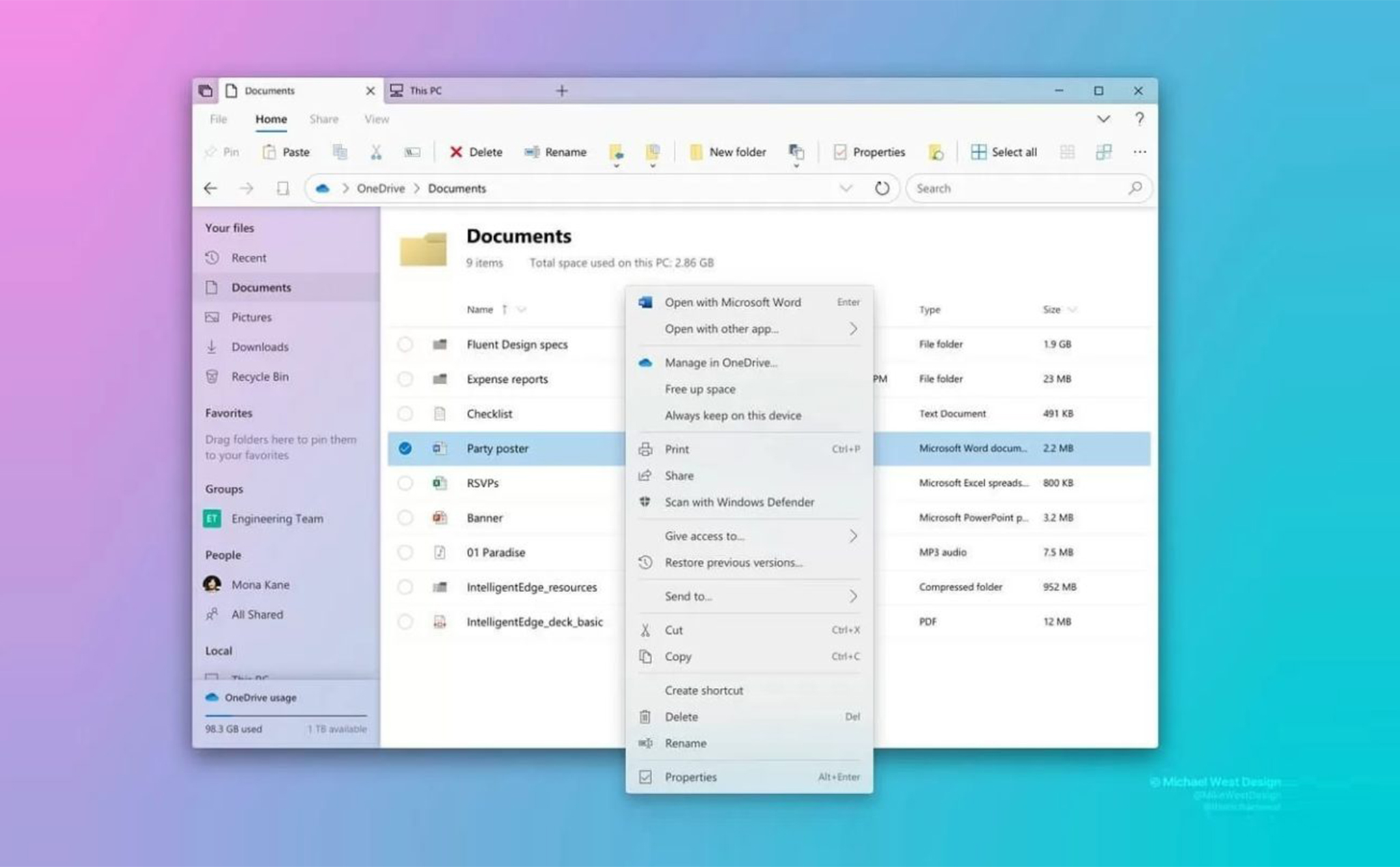The width and height of the screenshot is (1400, 867).
Task: Choose Open with Microsoft Word
Action: point(732,302)
